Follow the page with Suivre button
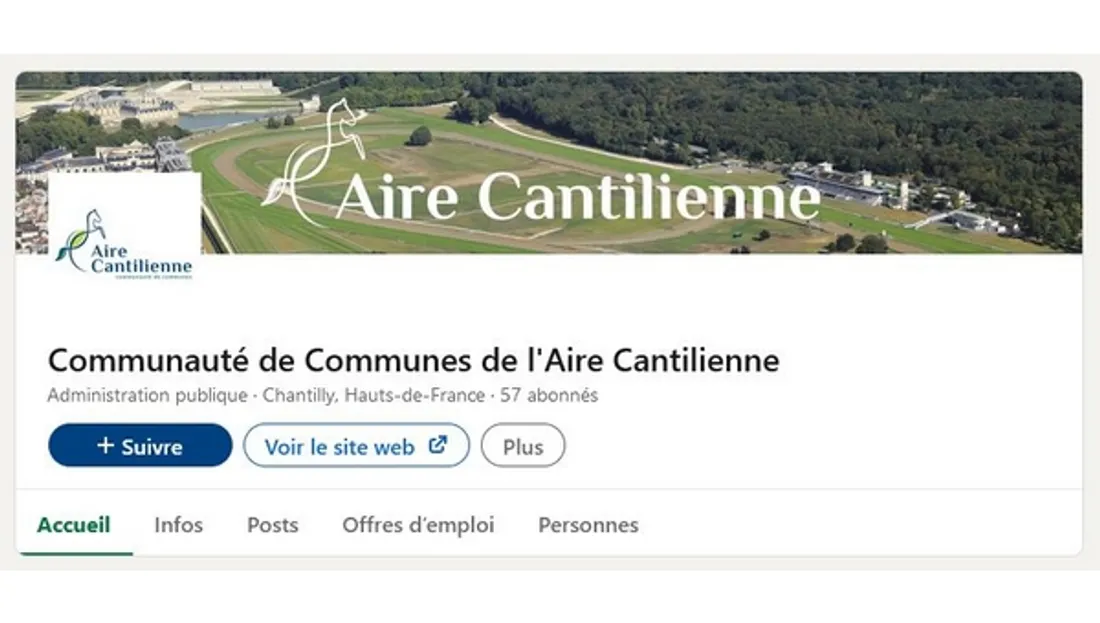This screenshot has width=1100, height=623. pyautogui.click(x=140, y=446)
